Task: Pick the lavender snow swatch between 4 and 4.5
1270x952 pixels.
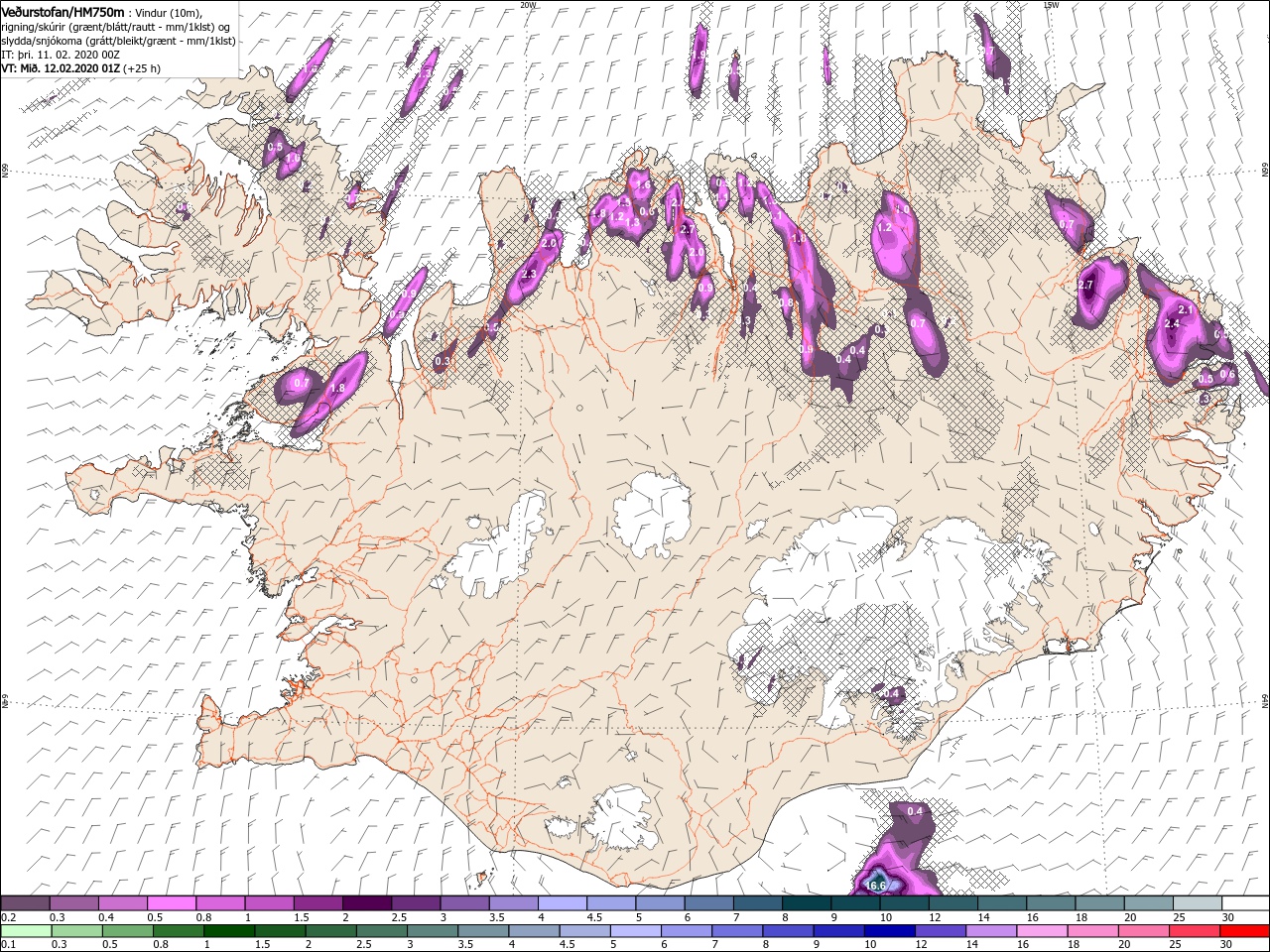Action: coord(562,903)
